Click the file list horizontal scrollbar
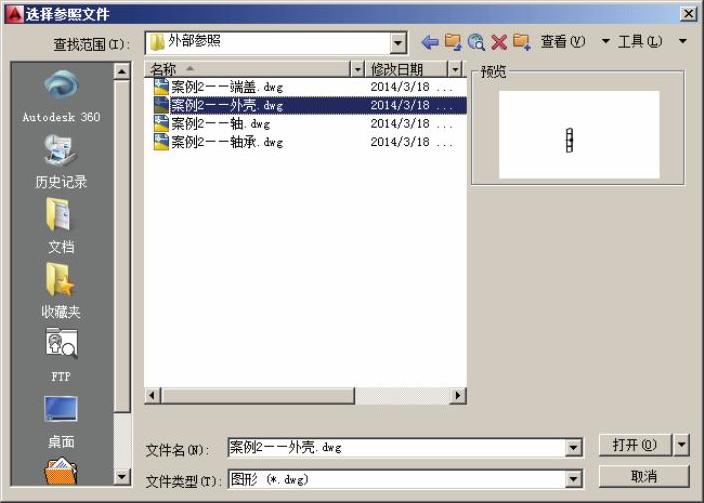Screen dimensions: 704x503 [x=300, y=396]
